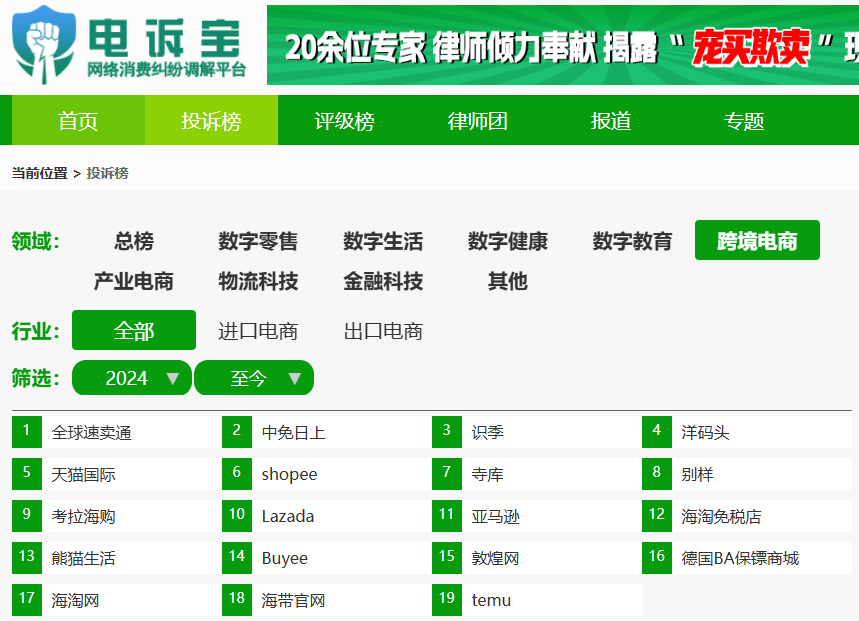Image resolution: width=859 pixels, height=621 pixels.
Task: Open the 2024 year dropdown
Action: coord(132,378)
